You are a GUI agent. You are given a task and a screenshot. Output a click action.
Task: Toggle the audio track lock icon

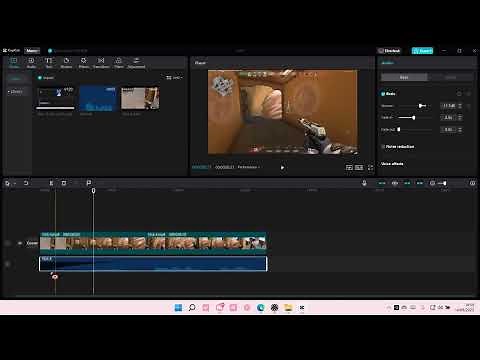click(8, 264)
